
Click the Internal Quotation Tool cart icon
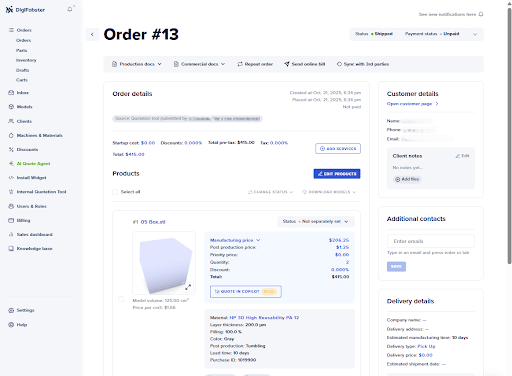coord(11,192)
